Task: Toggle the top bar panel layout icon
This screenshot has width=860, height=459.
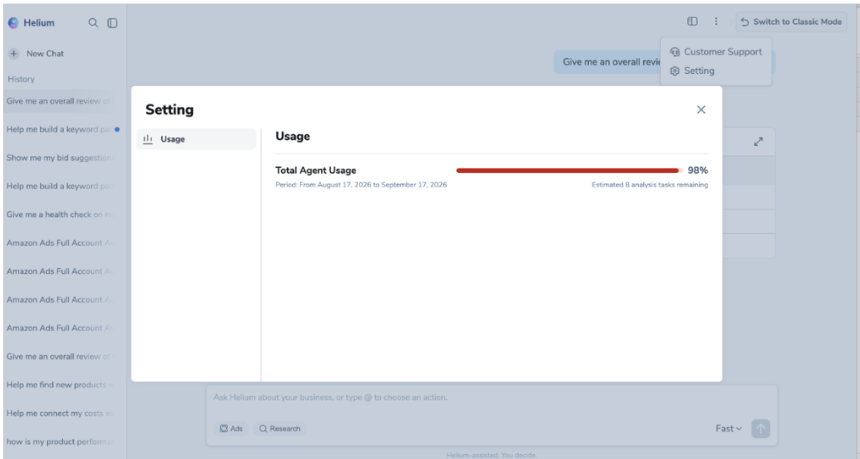Action: pos(692,21)
